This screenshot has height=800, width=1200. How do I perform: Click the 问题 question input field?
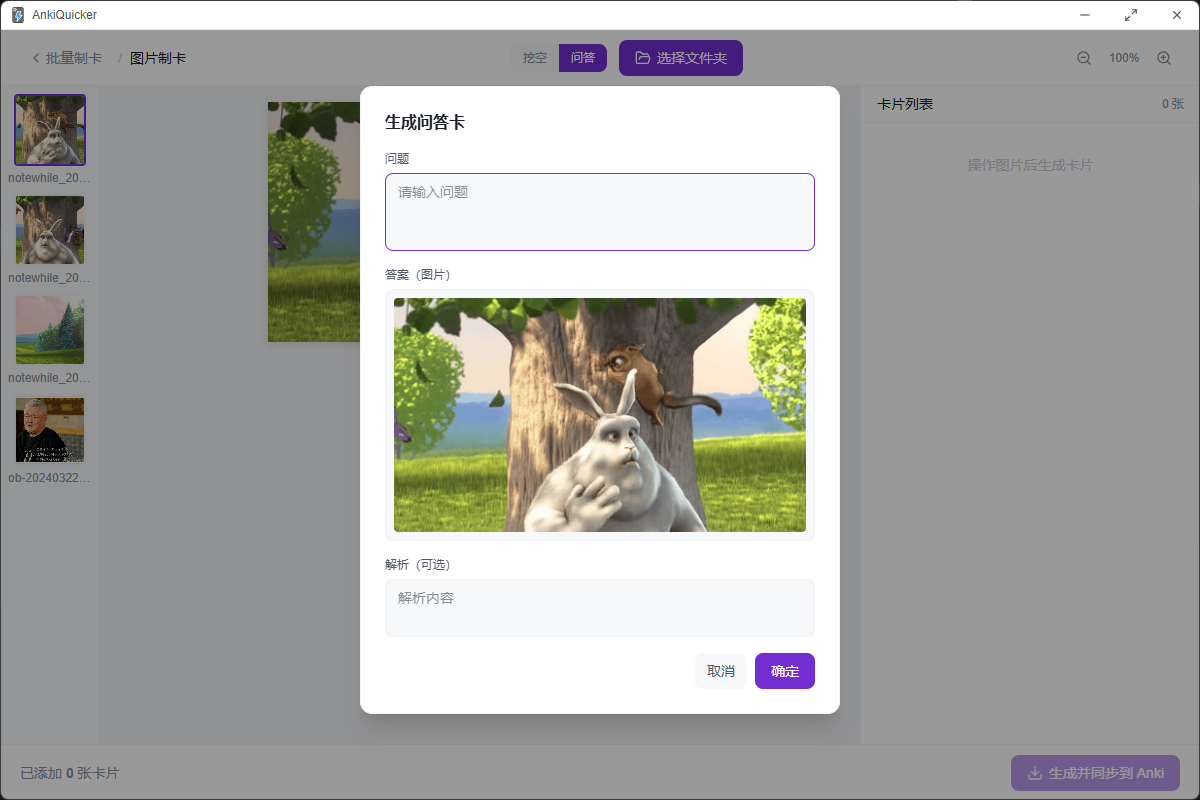coord(600,212)
